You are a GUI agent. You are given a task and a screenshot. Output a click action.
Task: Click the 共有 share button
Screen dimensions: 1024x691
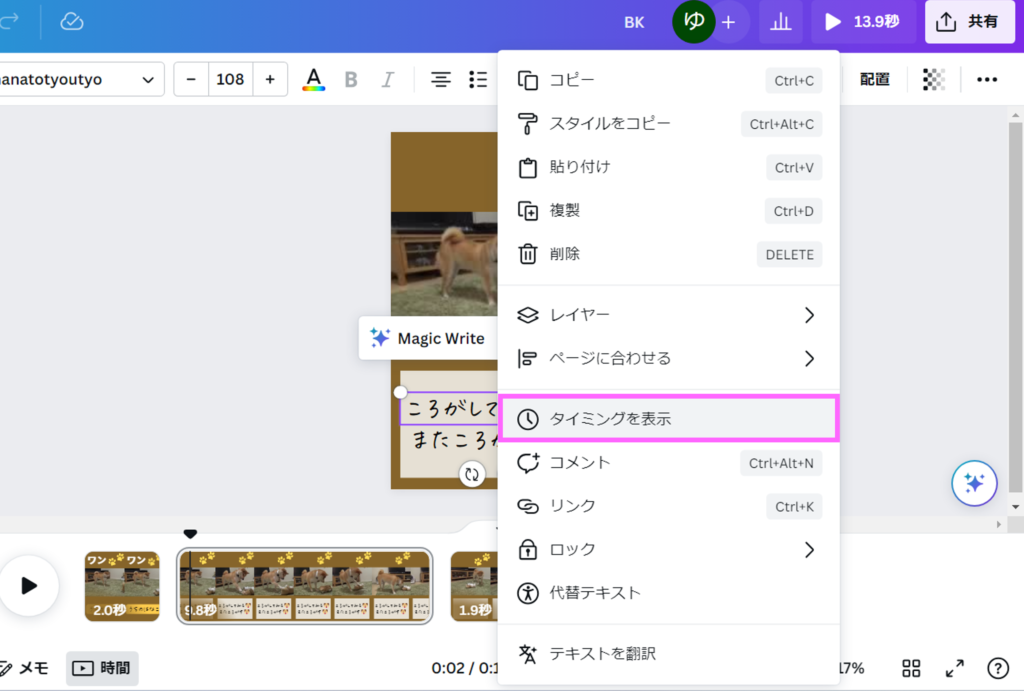click(969, 22)
